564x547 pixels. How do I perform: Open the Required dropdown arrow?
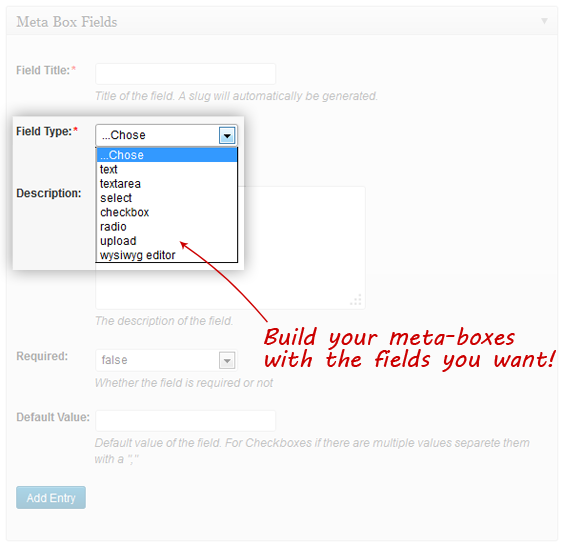tap(227, 360)
